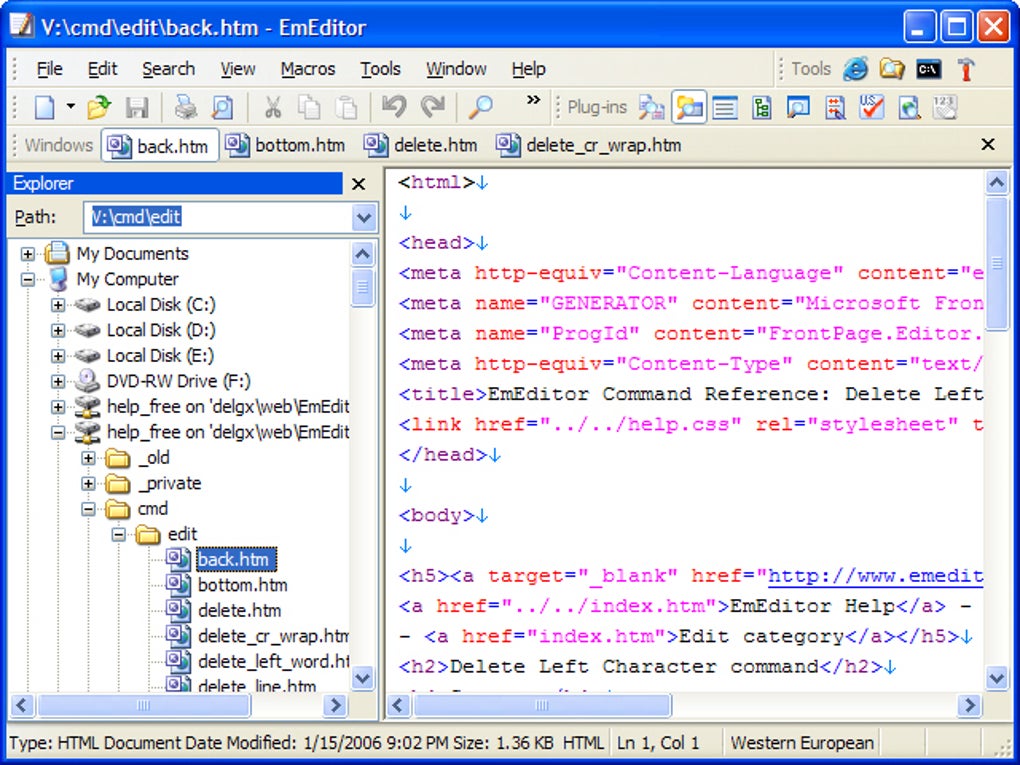Click the Print toolbar icon

tap(185, 107)
